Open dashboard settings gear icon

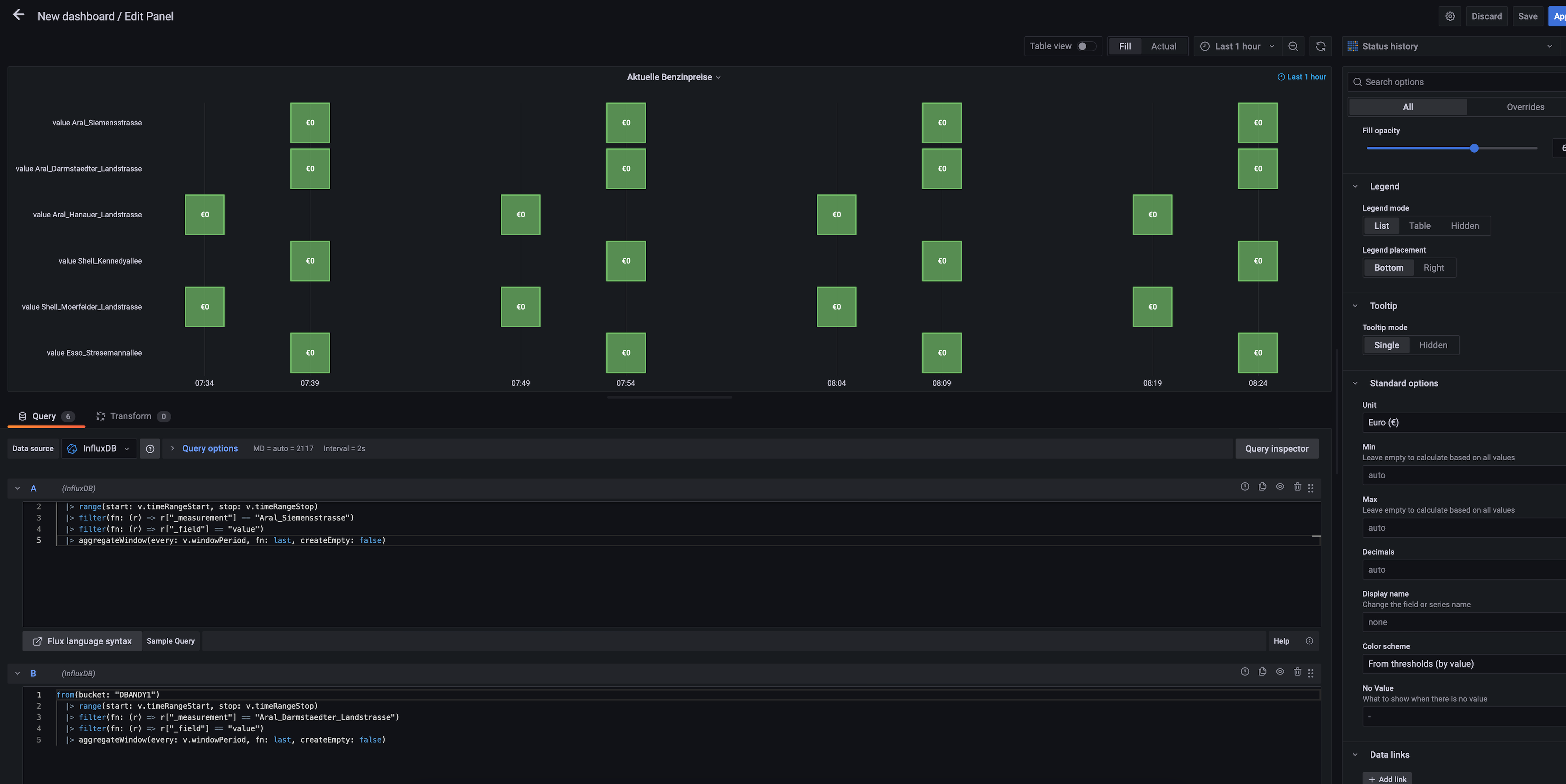[1450, 17]
